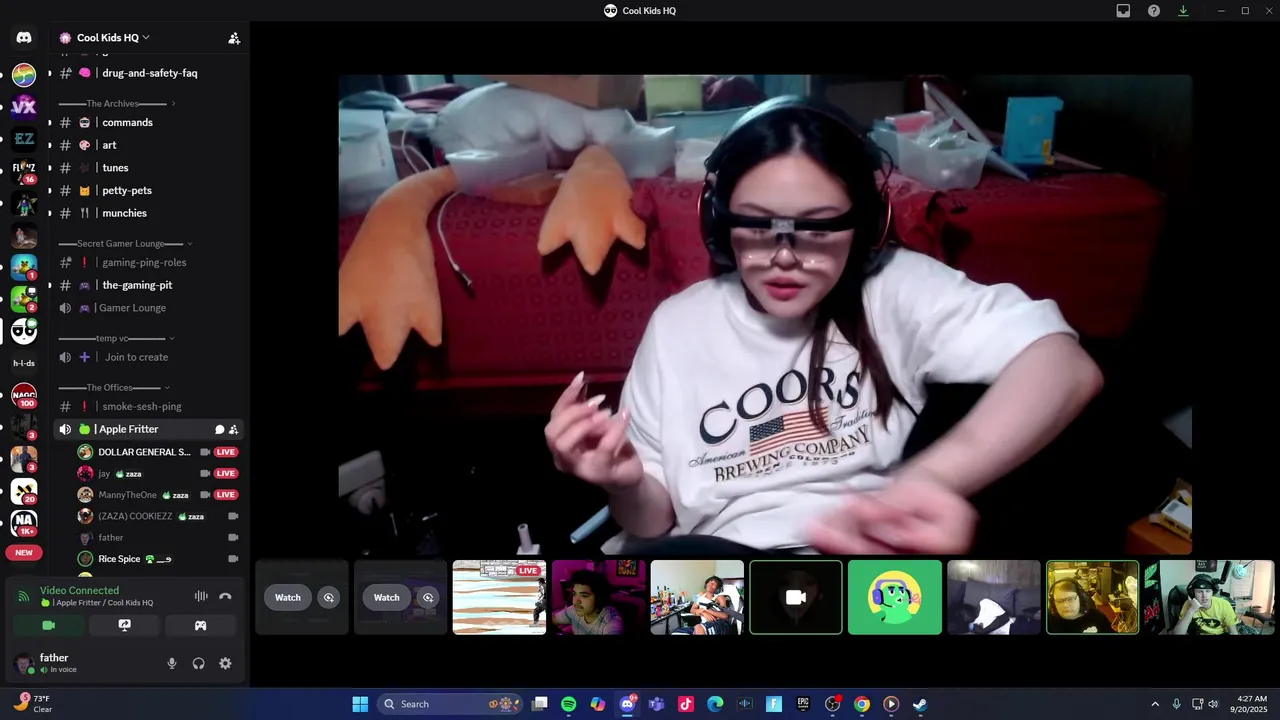Screen dimensions: 1280x720
Task: Disconnect from voice with hang-up icon
Action: coord(226,596)
